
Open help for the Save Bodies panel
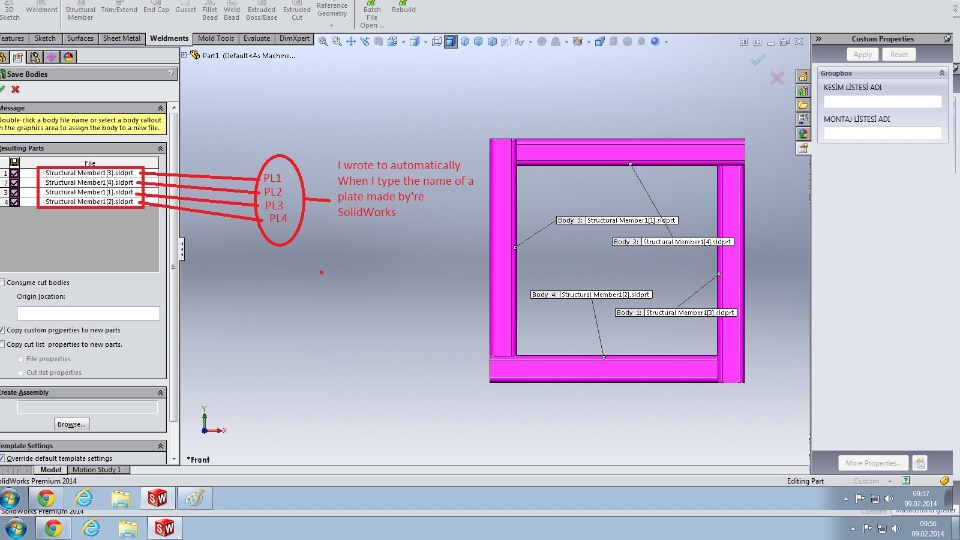[171, 73]
